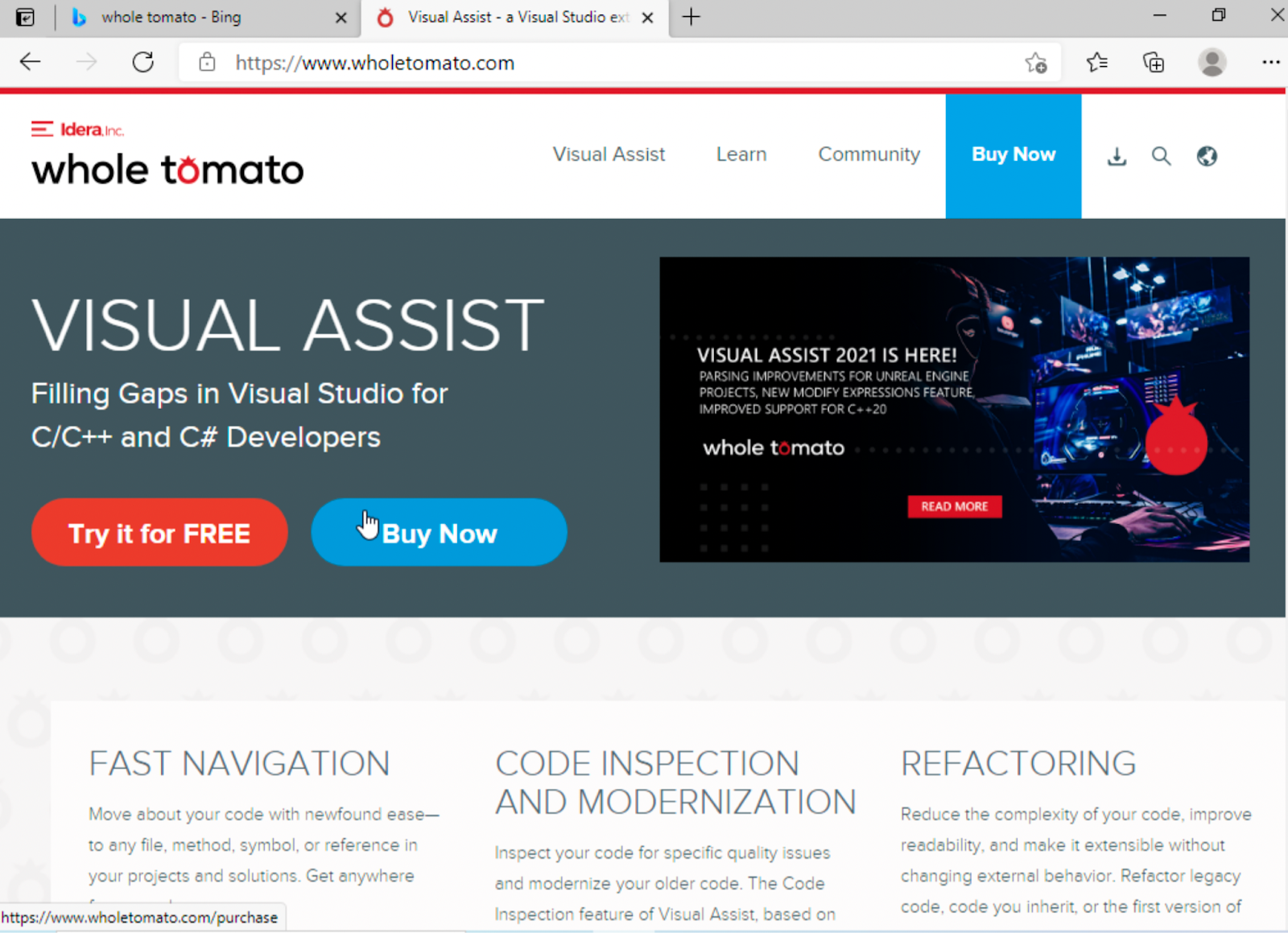Add this page to favorites
1288x933 pixels.
tap(1036, 63)
